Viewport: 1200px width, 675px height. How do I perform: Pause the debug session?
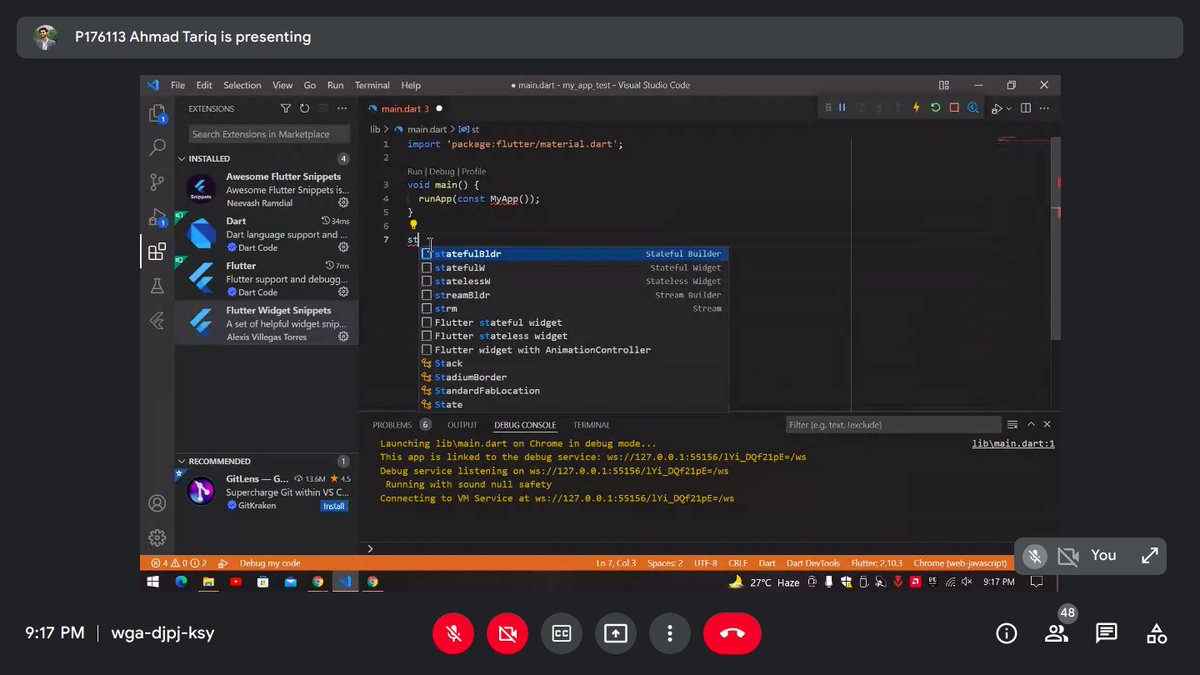(x=842, y=108)
